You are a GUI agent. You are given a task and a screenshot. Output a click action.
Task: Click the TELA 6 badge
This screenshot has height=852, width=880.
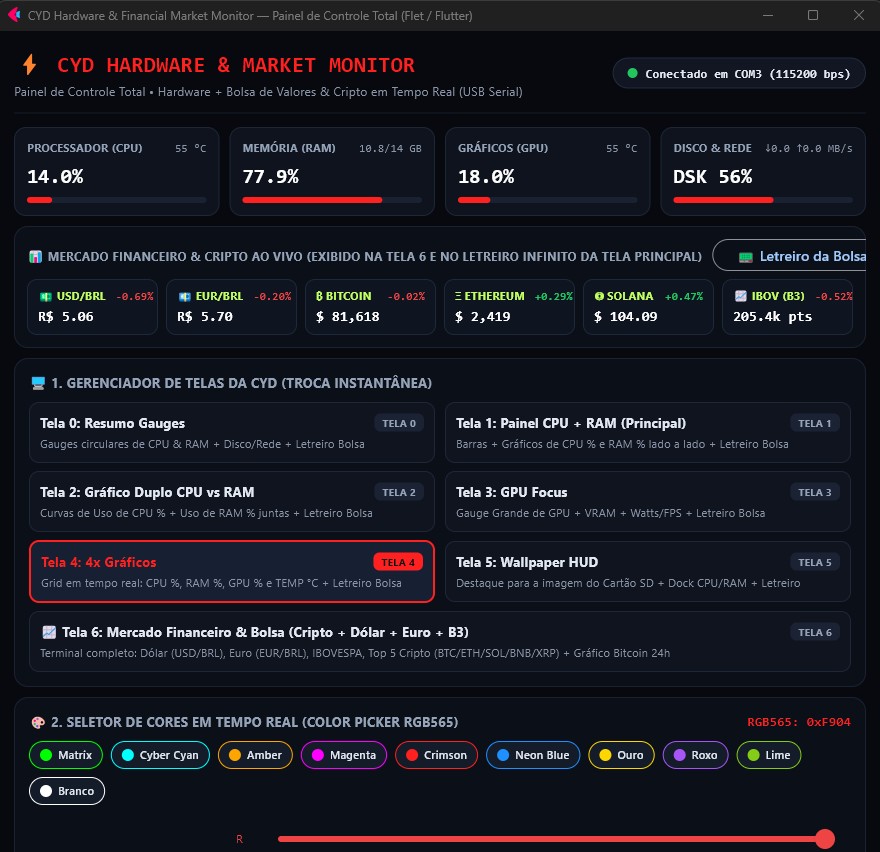[x=815, y=633]
